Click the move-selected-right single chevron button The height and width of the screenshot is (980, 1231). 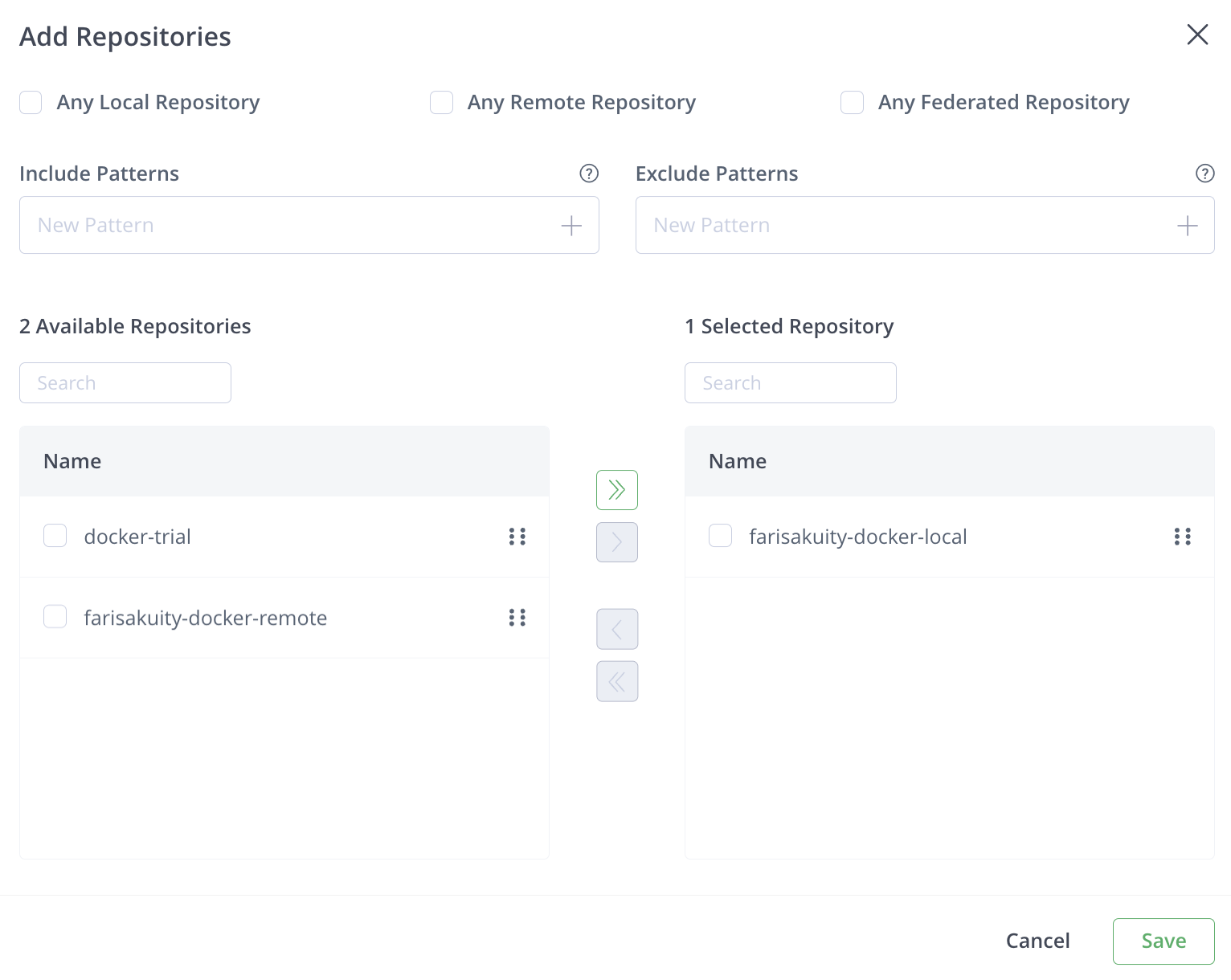point(616,542)
